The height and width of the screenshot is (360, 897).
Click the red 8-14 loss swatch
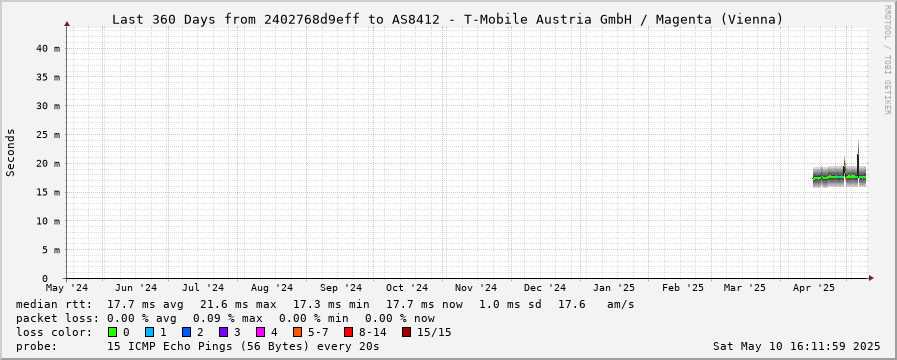(348, 332)
